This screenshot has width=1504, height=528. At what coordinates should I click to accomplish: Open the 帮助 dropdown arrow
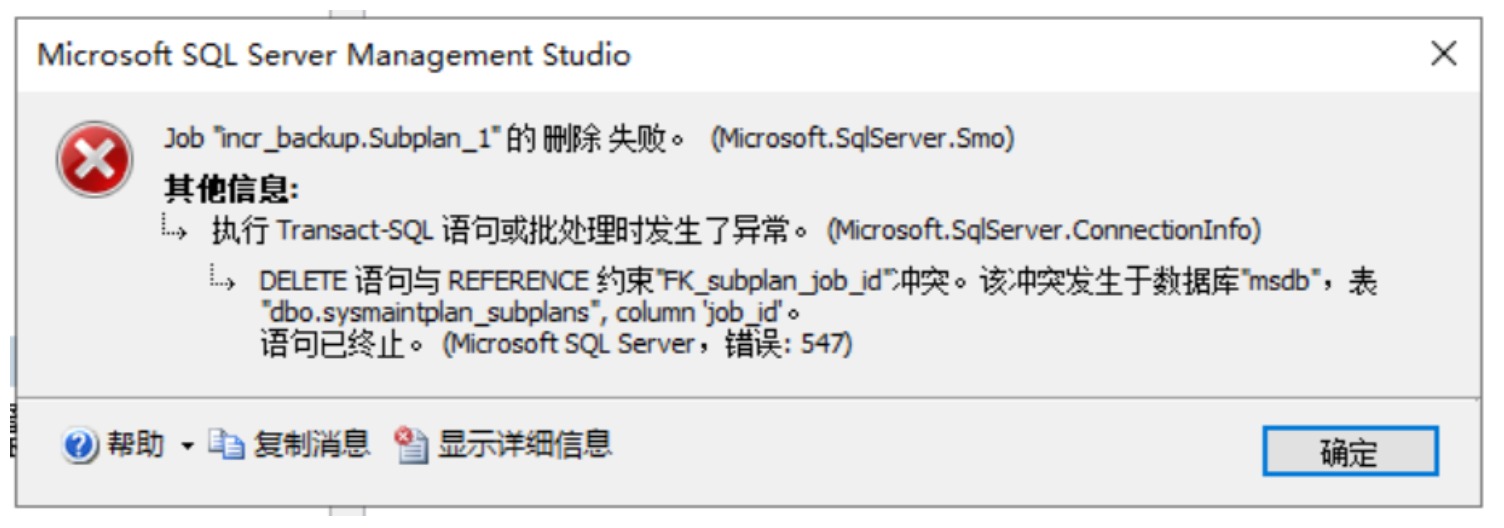coord(187,446)
